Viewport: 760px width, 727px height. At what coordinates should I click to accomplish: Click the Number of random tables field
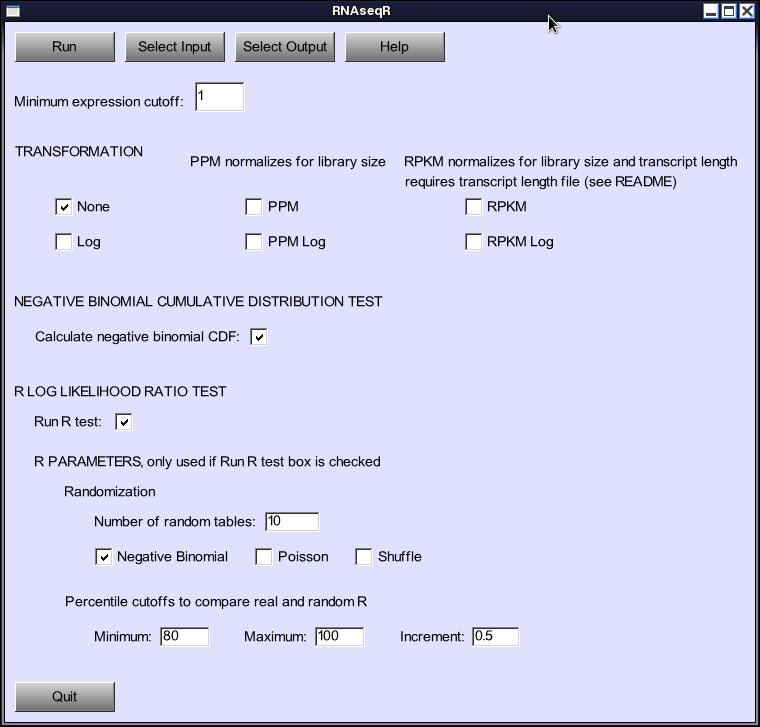[x=292, y=522]
